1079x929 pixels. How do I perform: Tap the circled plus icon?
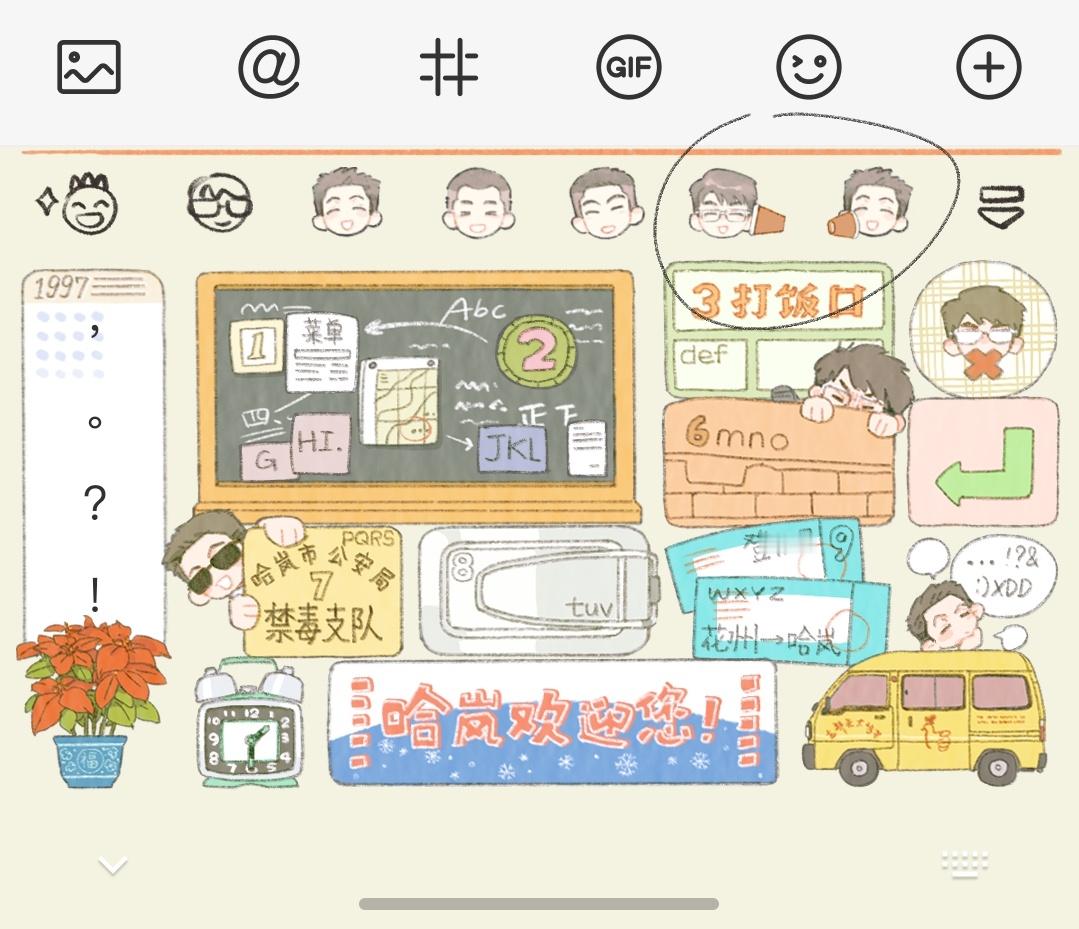click(989, 67)
